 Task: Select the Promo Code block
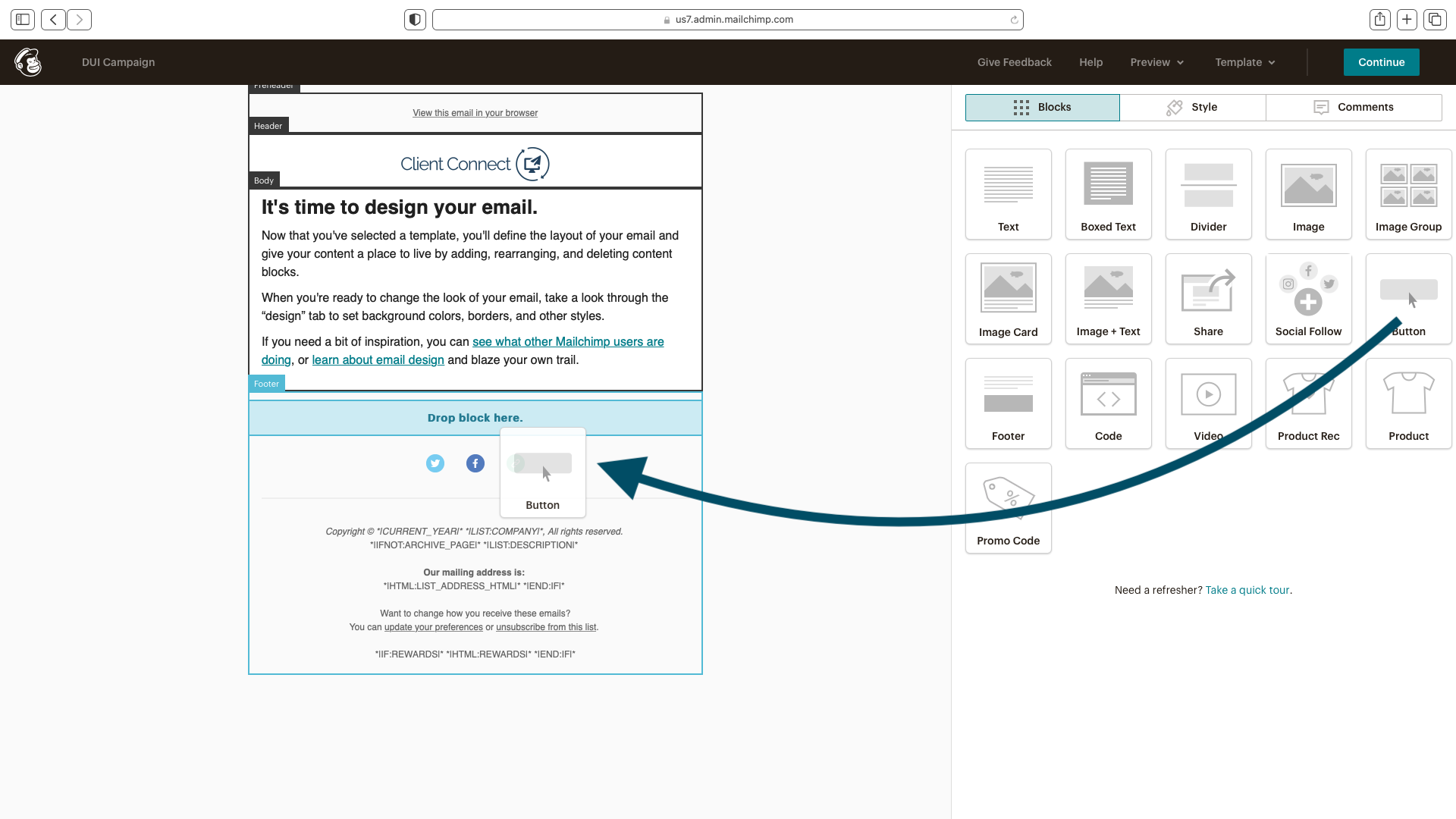click(1008, 508)
